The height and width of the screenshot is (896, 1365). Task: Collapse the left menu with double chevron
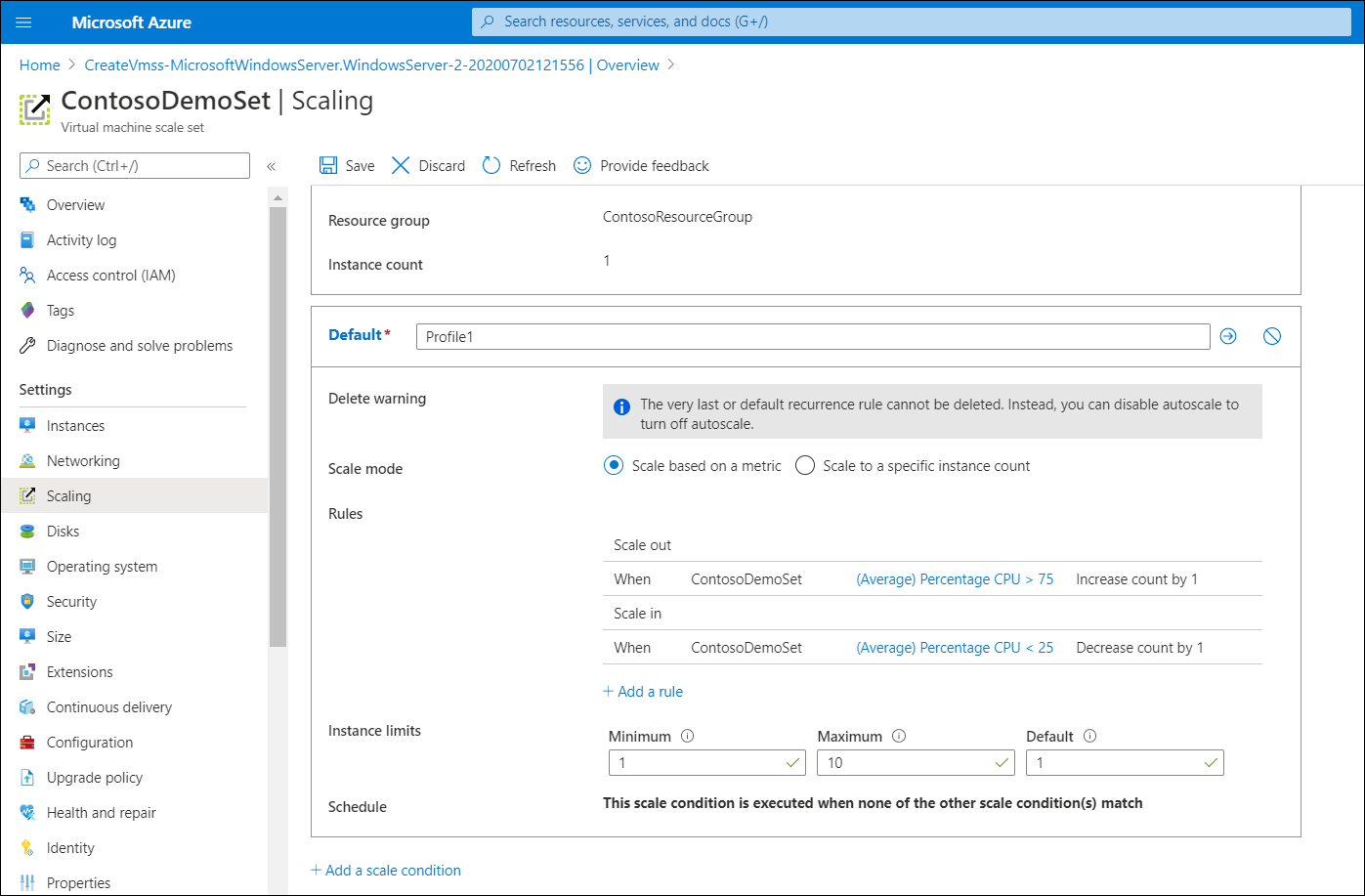(x=272, y=166)
